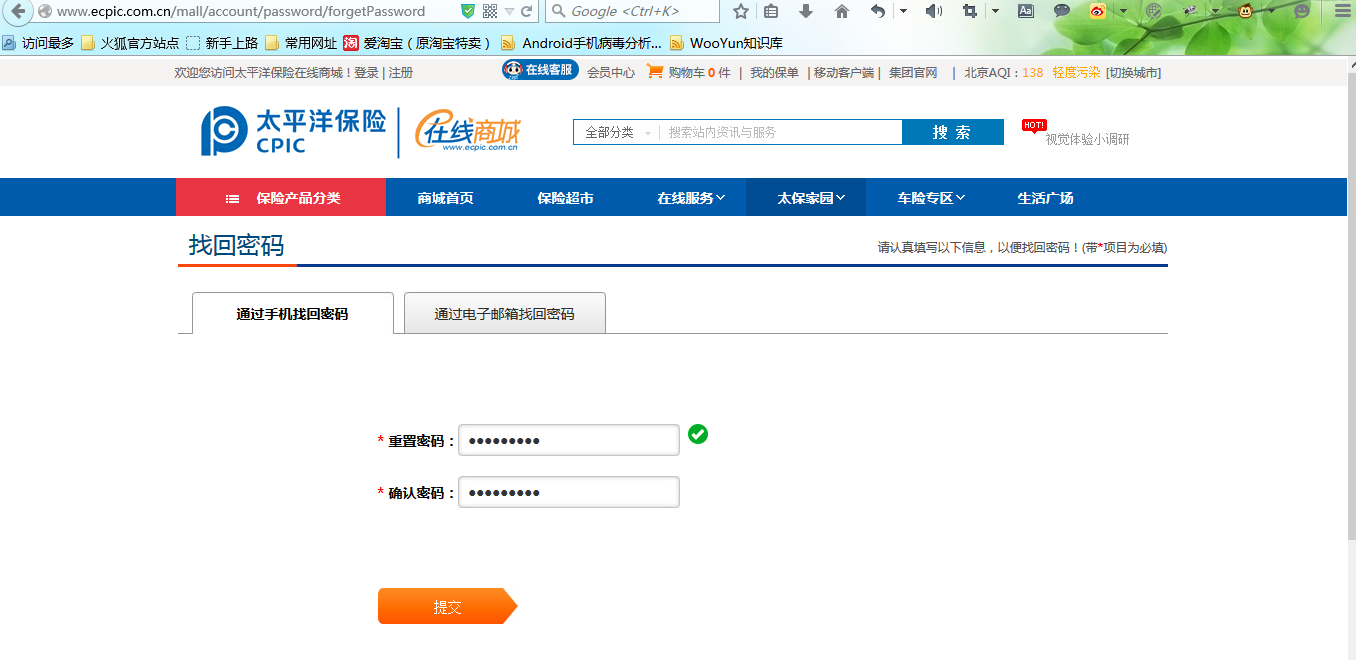1356x660 pixels.
Task: Click the green shield security icon in address bar
Action: pyautogui.click(x=468, y=11)
